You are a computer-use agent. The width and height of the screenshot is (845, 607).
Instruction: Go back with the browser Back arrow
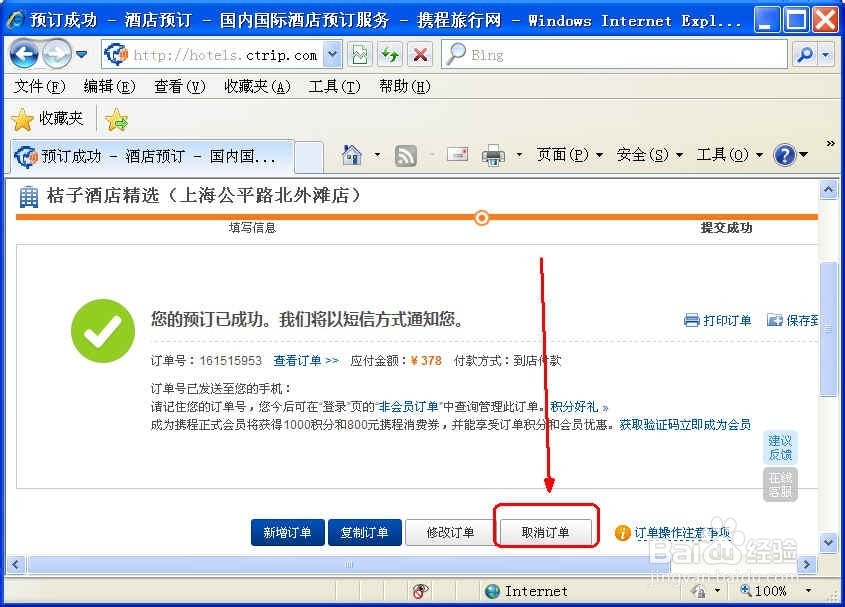pyautogui.click(x=24, y=54)
